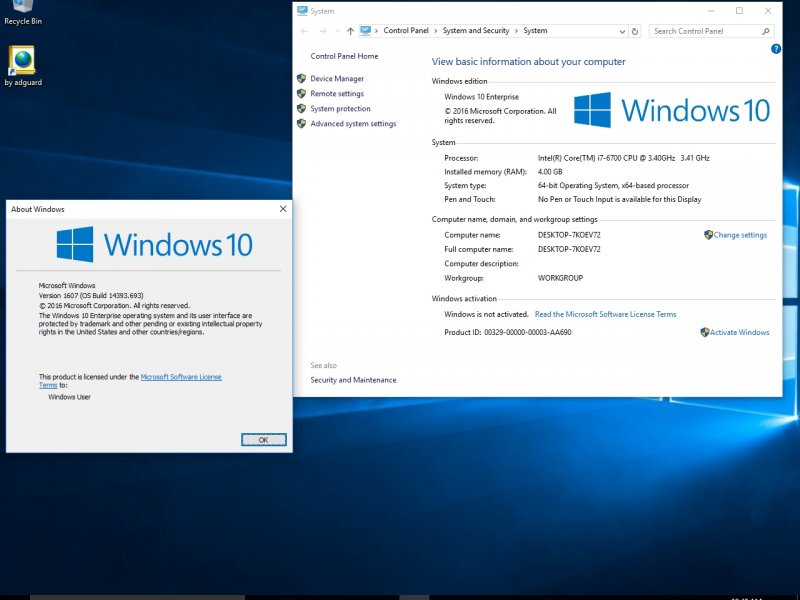Click the Up arrow in System window
This screenshot has height=600, width=800.
tap(350, 31)
